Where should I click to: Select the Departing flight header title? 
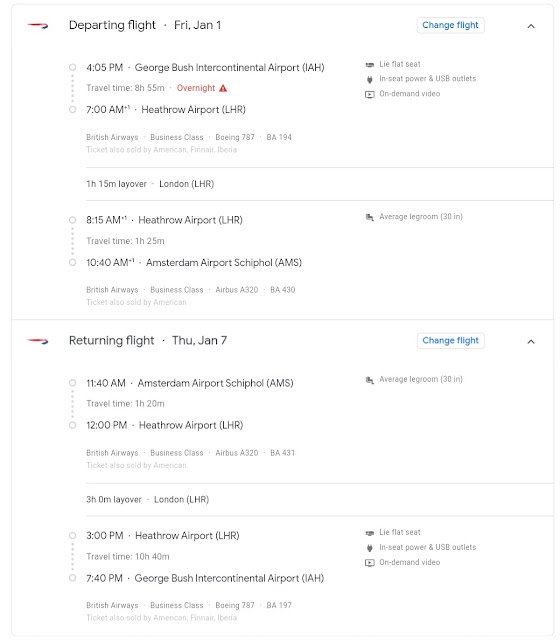point(112,25)
